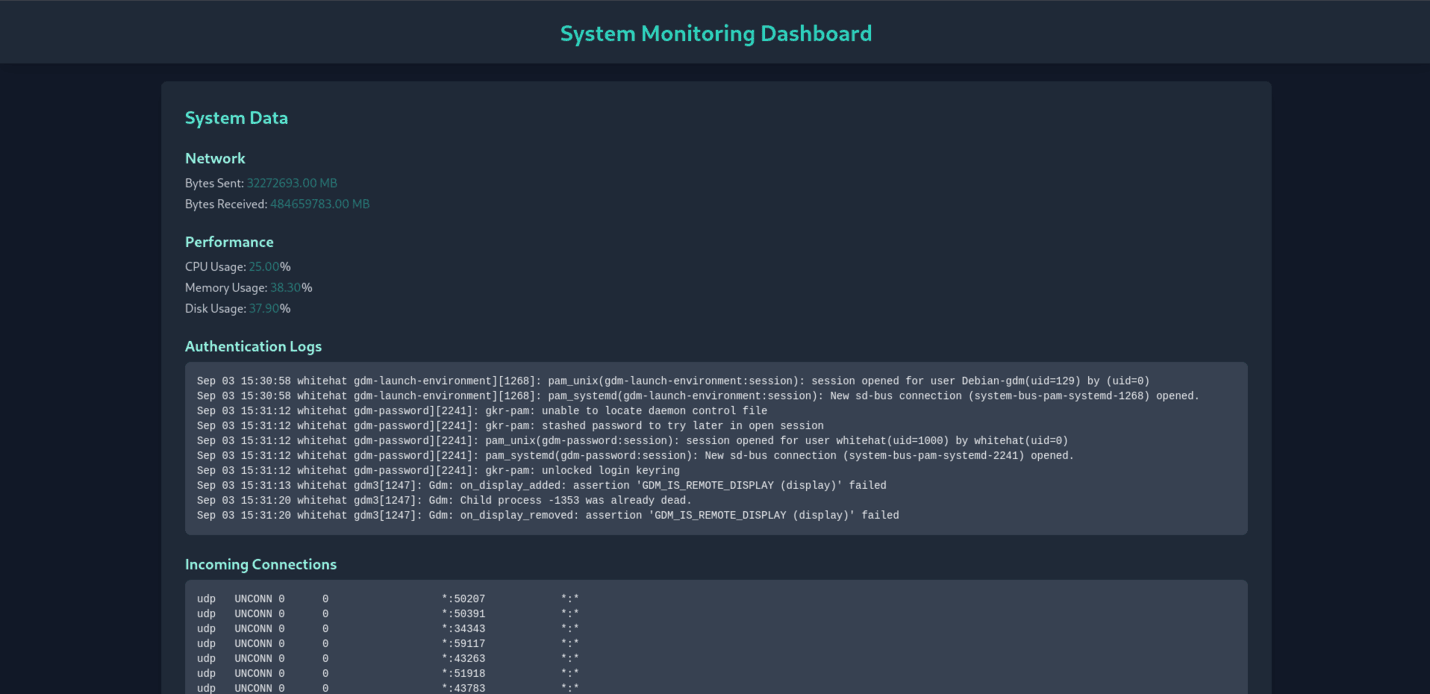Viewport: 1430px width, 694px height.
Task: Click the Memory Usage label
Action: point(226,288)
